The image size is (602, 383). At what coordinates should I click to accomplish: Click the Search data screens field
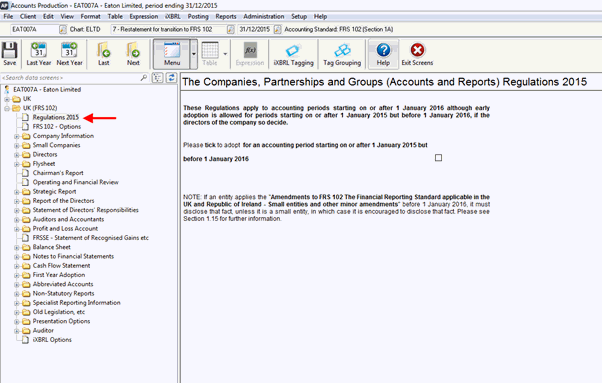(x=71, y=78)
